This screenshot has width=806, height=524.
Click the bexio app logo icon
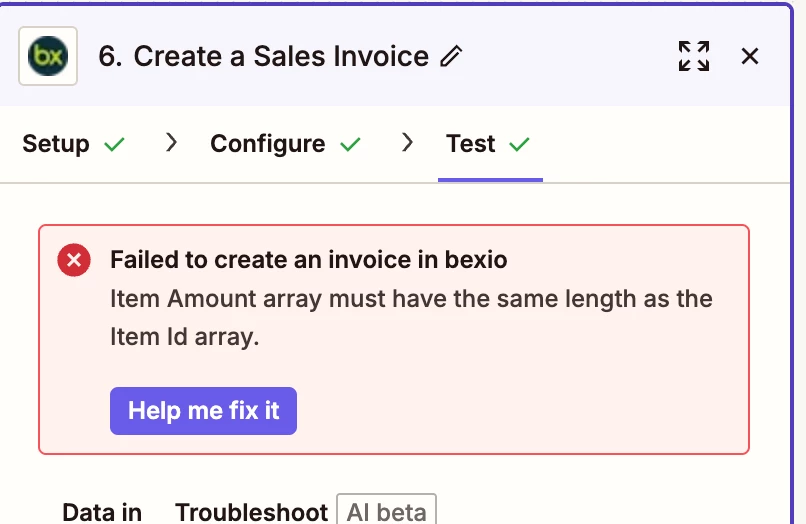48,56
